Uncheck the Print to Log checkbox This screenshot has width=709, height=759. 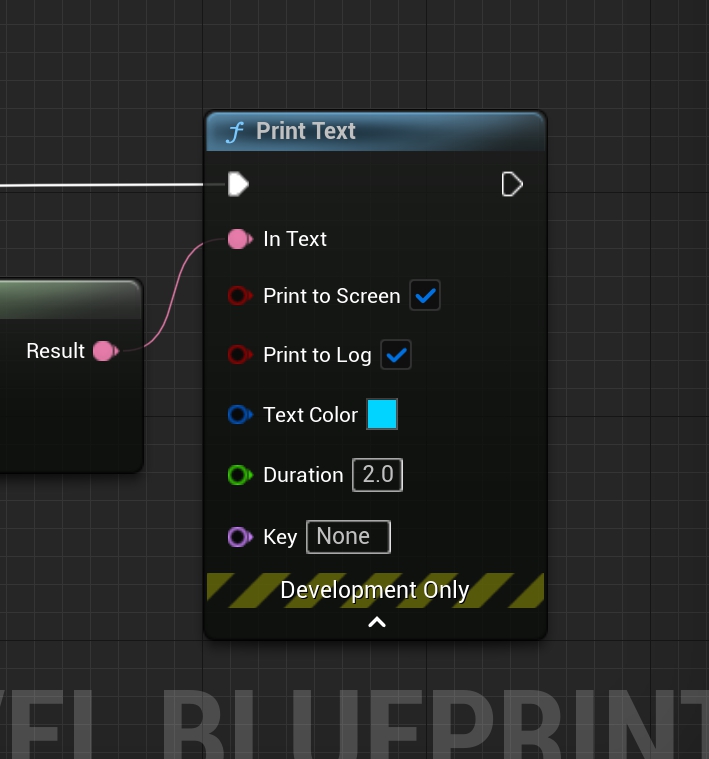click(396, 355)
